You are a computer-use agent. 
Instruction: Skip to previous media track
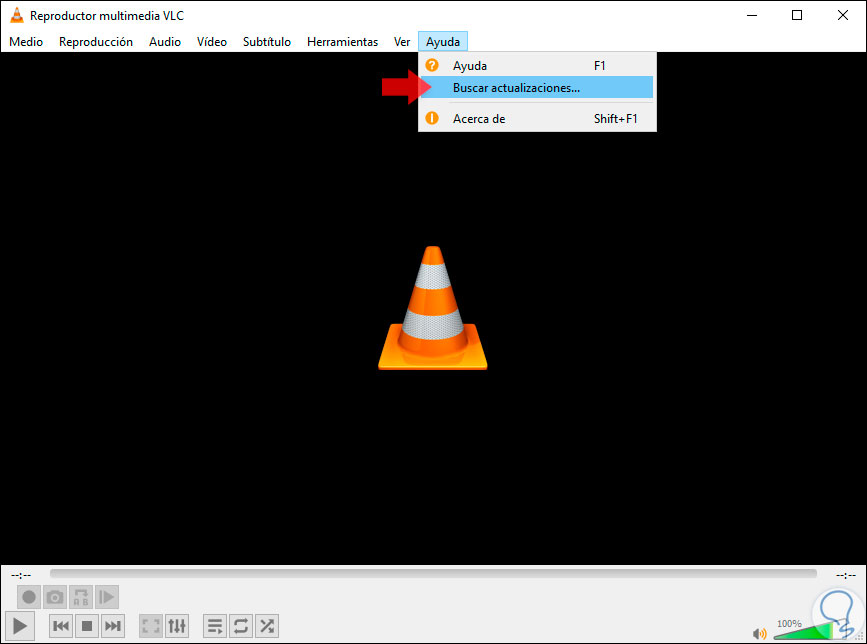[61, 626]
